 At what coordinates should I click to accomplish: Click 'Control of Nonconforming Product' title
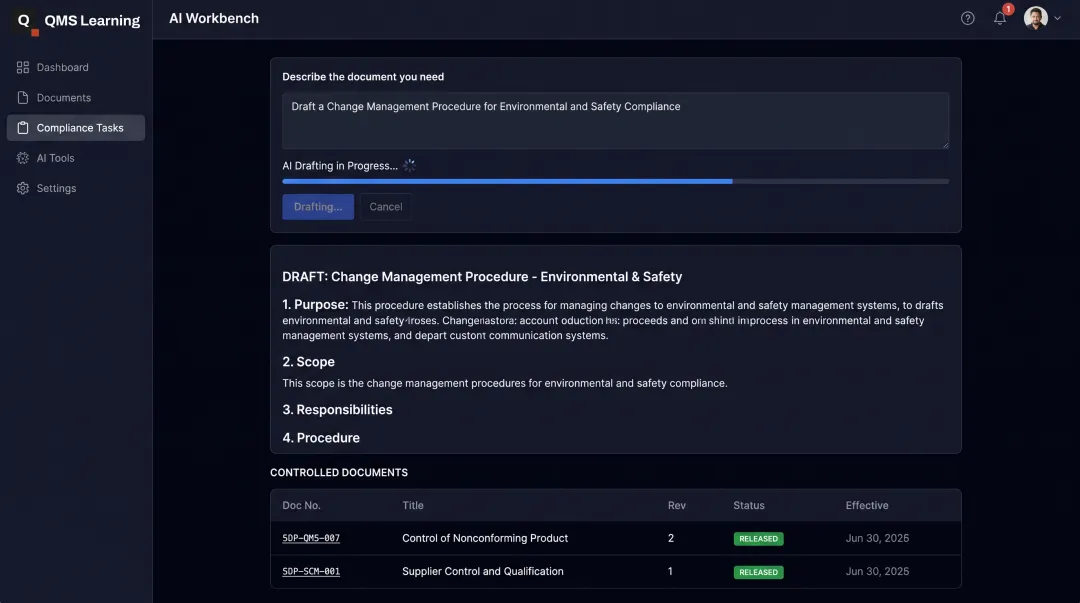[x=485, y=538]
